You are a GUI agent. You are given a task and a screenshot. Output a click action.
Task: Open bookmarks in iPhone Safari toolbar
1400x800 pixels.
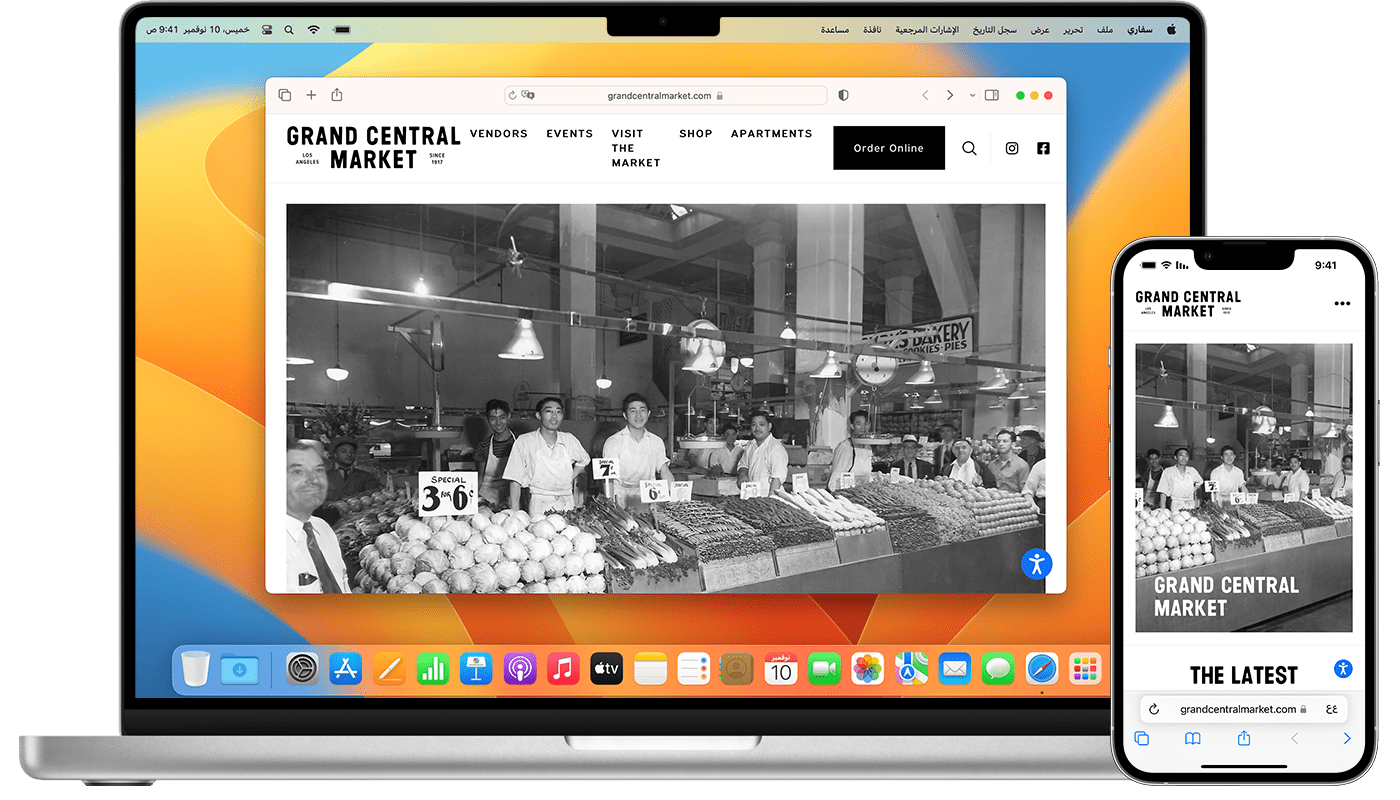[x=1193, y=739]
